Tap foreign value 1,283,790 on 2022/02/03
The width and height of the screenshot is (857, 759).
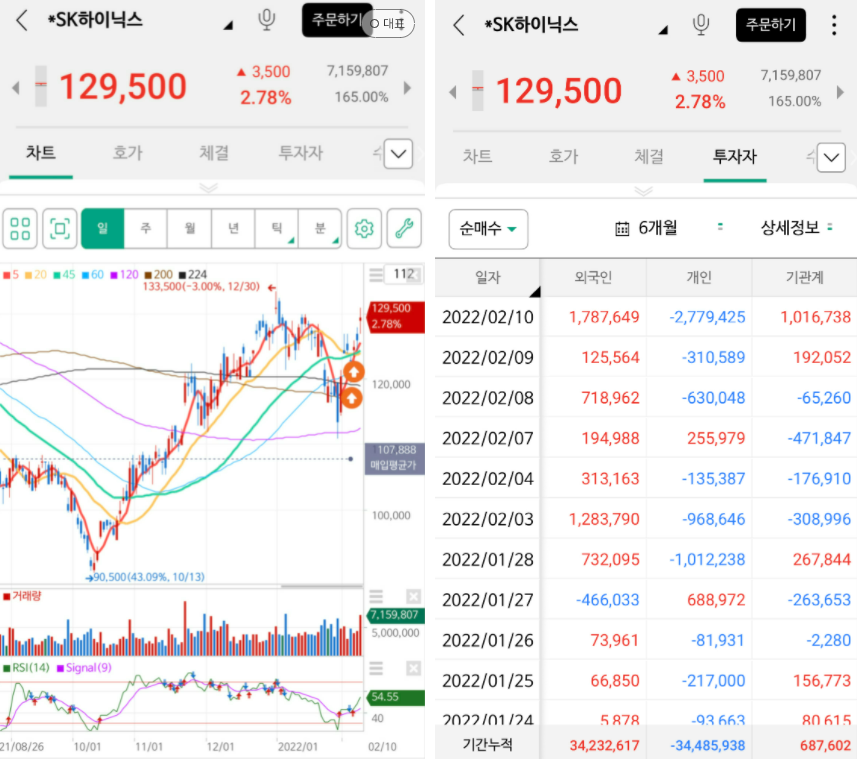point(604,519)
